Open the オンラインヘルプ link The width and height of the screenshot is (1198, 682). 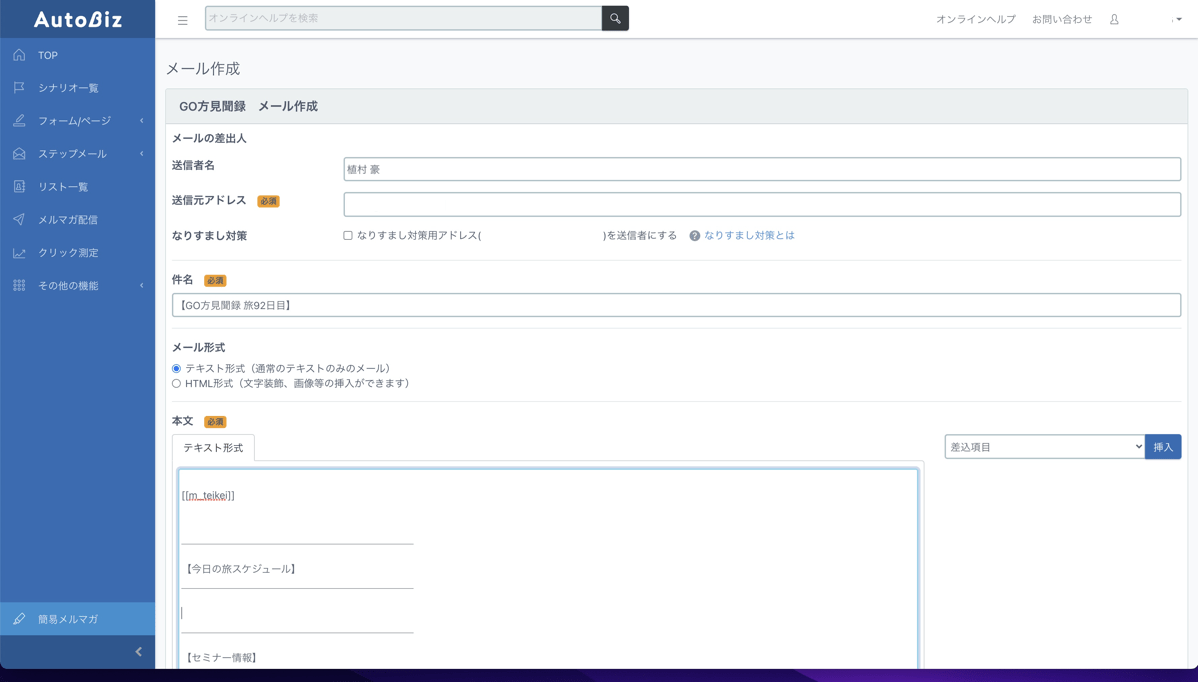[976, 19]
